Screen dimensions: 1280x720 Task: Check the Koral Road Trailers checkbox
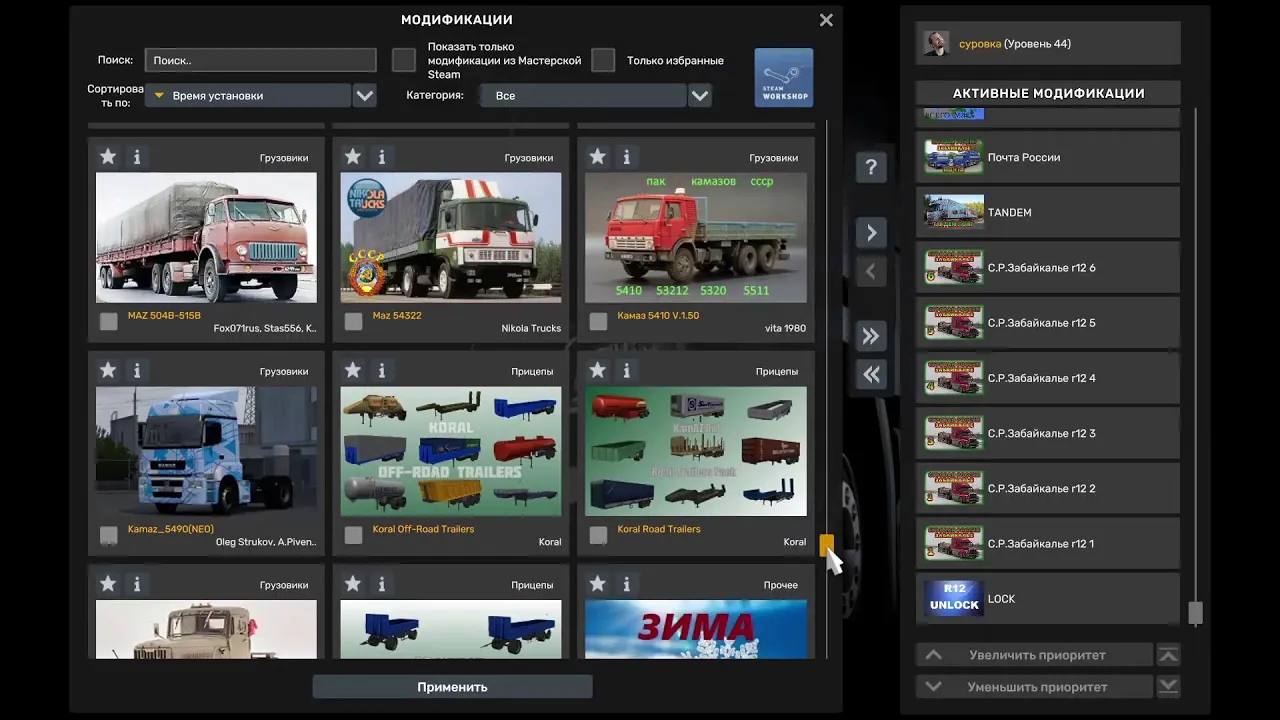click(598, 535)
